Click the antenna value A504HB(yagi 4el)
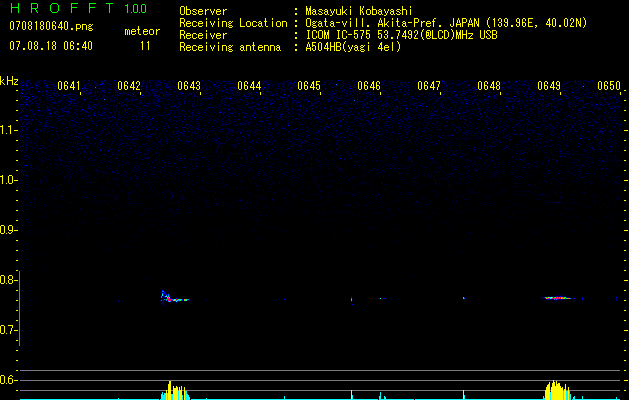 point(353,47)
